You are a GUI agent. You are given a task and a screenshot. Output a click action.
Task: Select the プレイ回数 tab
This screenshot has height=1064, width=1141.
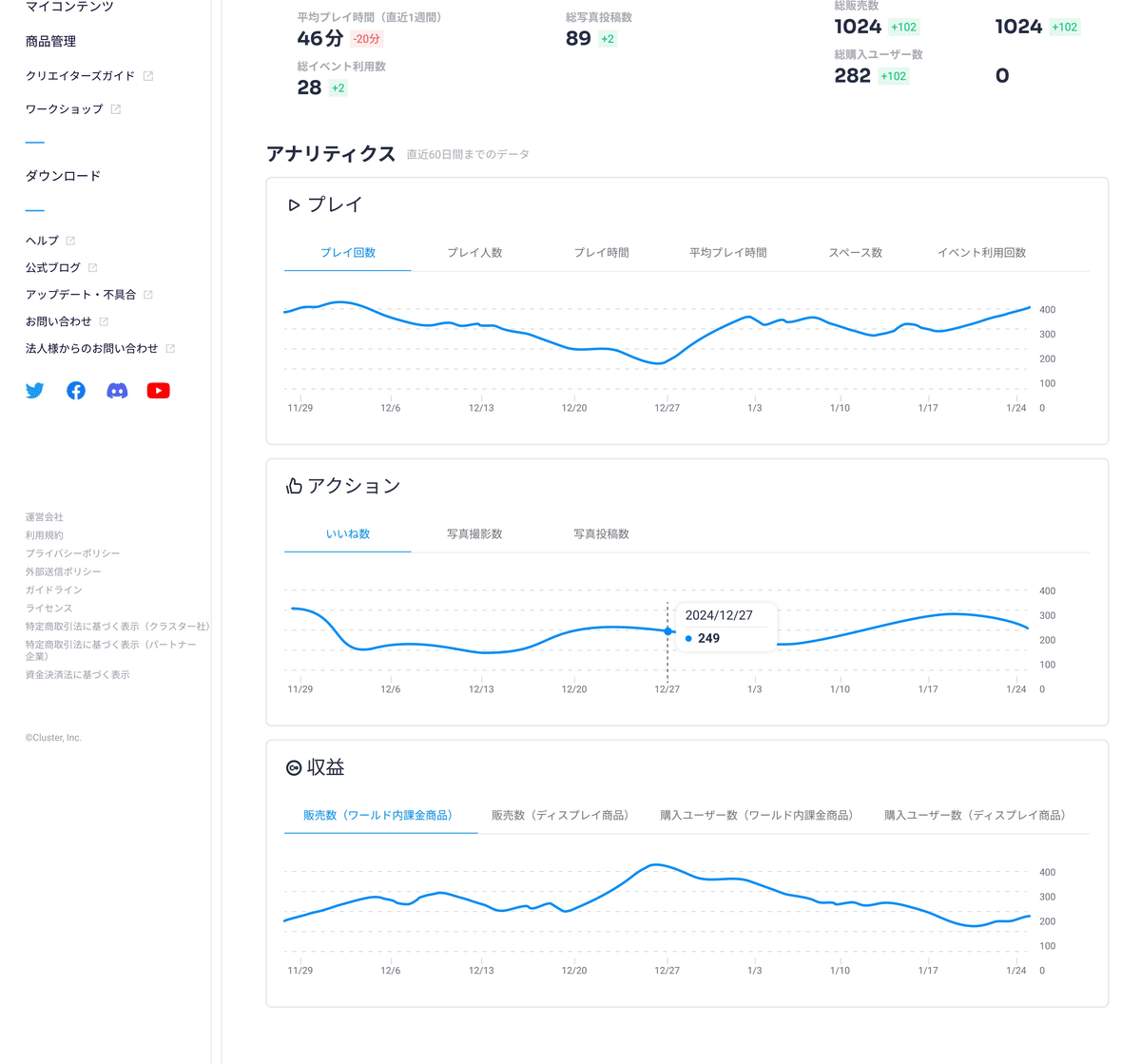[348, 253]
